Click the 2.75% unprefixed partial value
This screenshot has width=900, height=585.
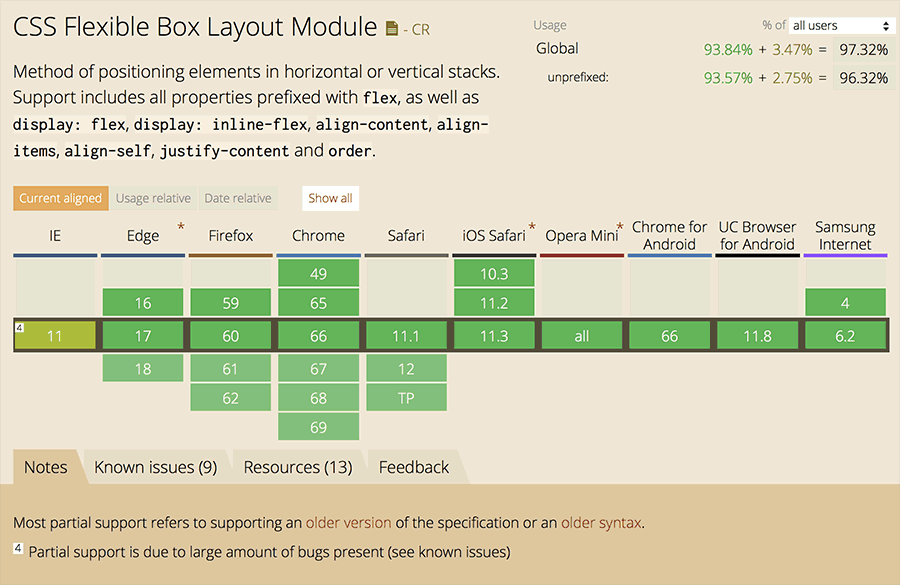[792, 78]
